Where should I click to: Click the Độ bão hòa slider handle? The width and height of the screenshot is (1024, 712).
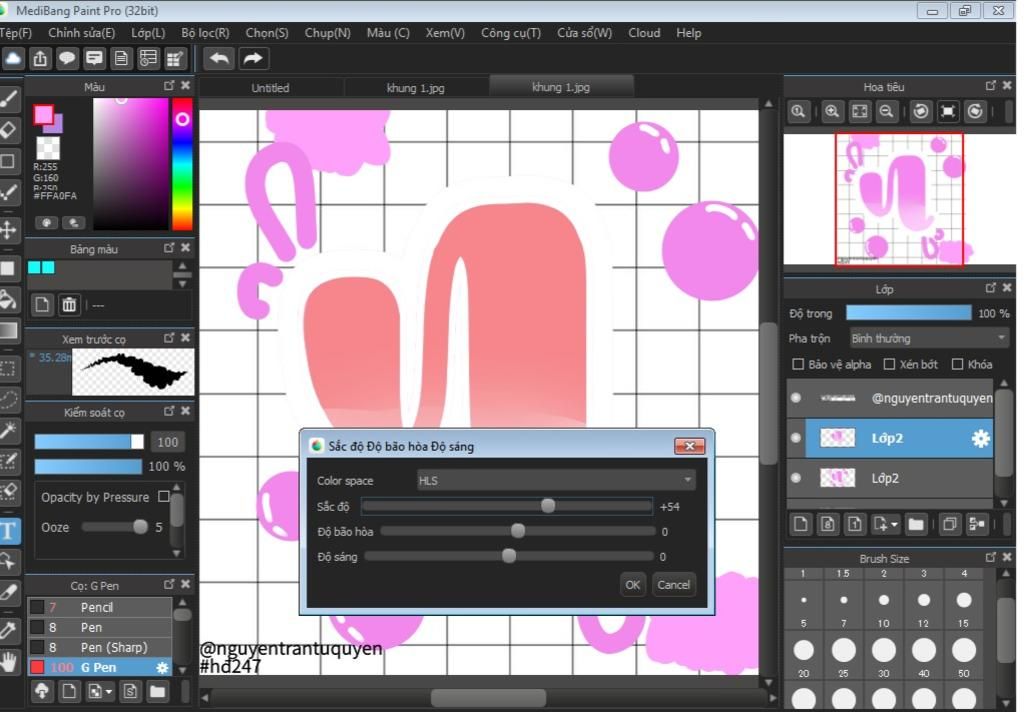click(518, 531)
